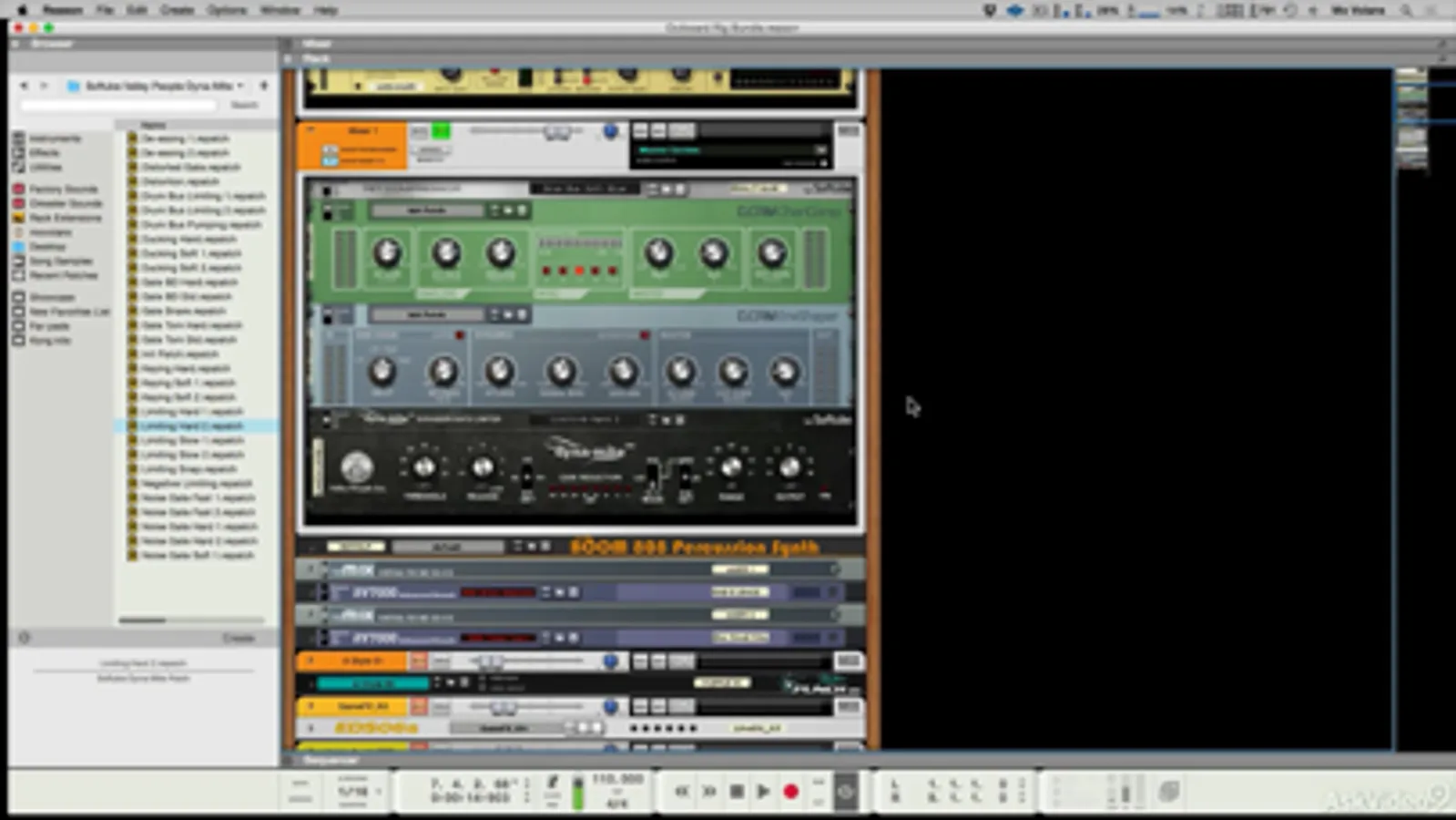Image resolution: width=1456 pixels, height=820 pixels.
Task: Open Rack Extensions location
Action: [x=65, y=218]
